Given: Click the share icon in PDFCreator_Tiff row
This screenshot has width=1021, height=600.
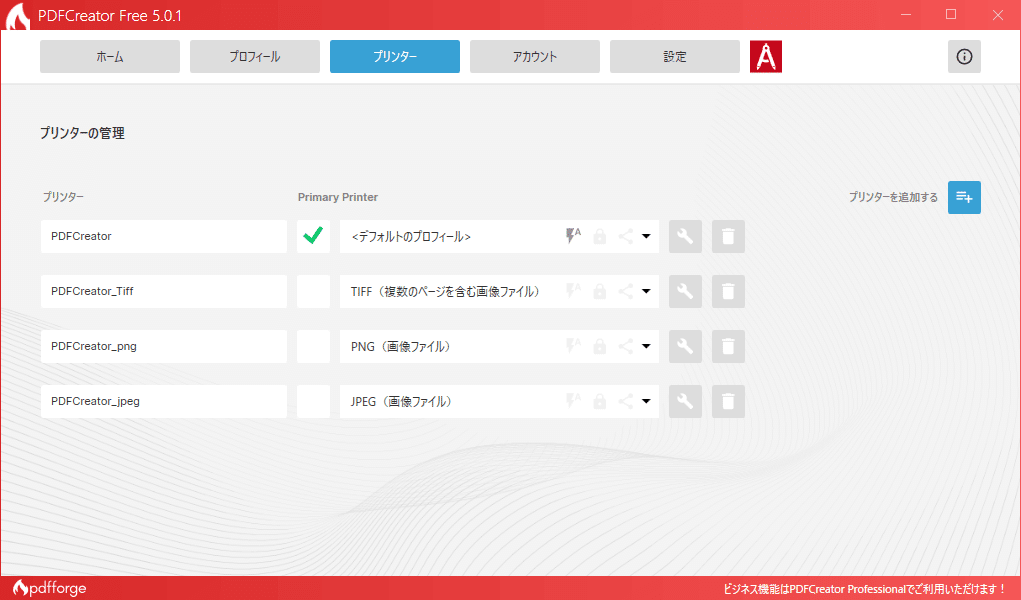Looking at the screenshot, I should [x=625, y=291].
